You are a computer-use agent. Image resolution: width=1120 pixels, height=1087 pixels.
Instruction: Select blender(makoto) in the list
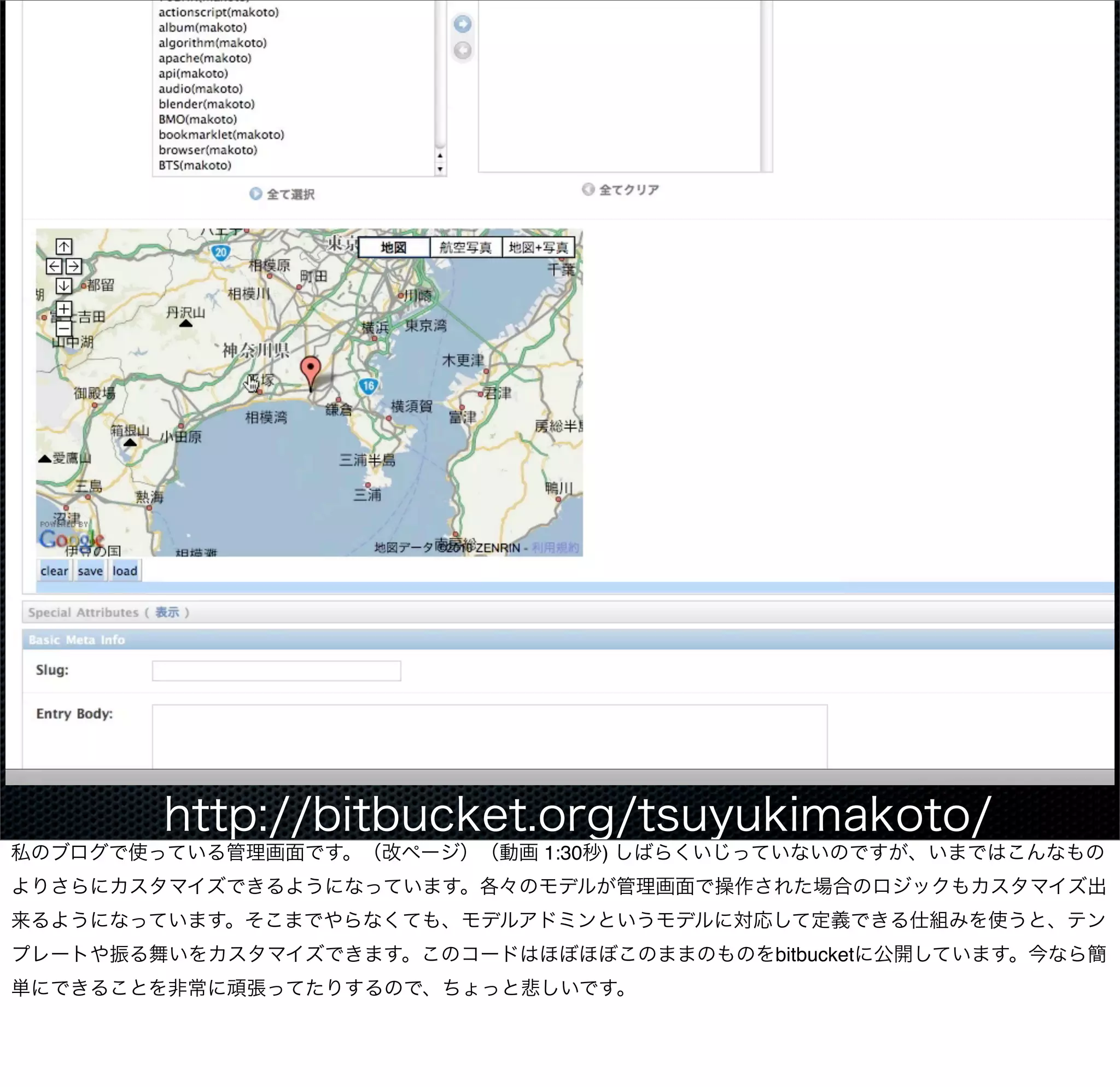click(207, 104)
